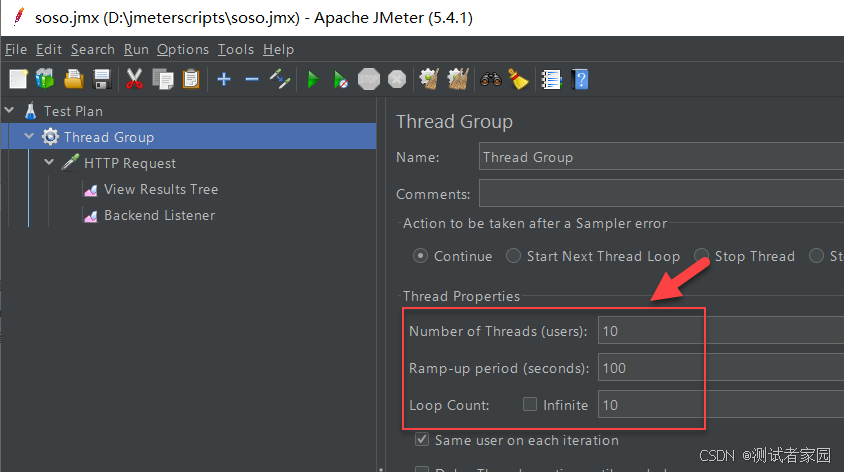Screen dimensions: 844x472
Task: Click Ramp-up period input field
Action: coord(721,368)
